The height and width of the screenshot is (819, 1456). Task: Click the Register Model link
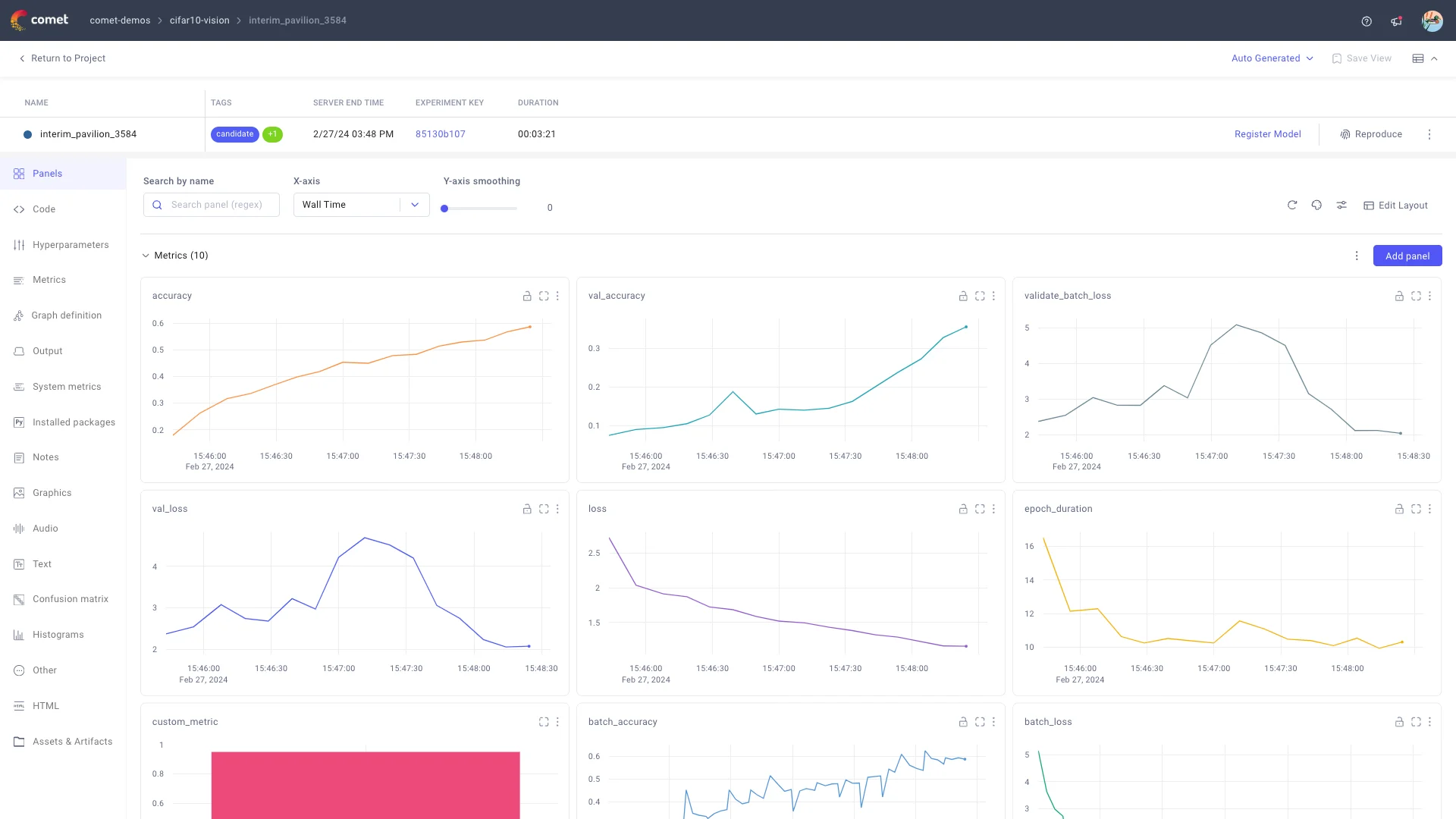1267,134
